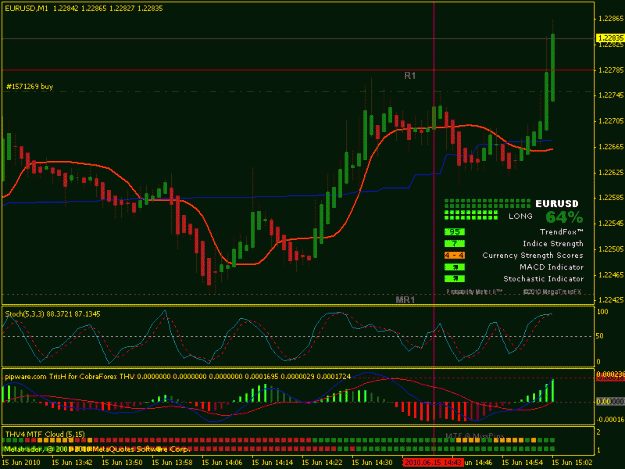This screenshot has width=625, height=469.
Task: Click the dark green probability meter bar beside EURUSD
Action: 487,203
